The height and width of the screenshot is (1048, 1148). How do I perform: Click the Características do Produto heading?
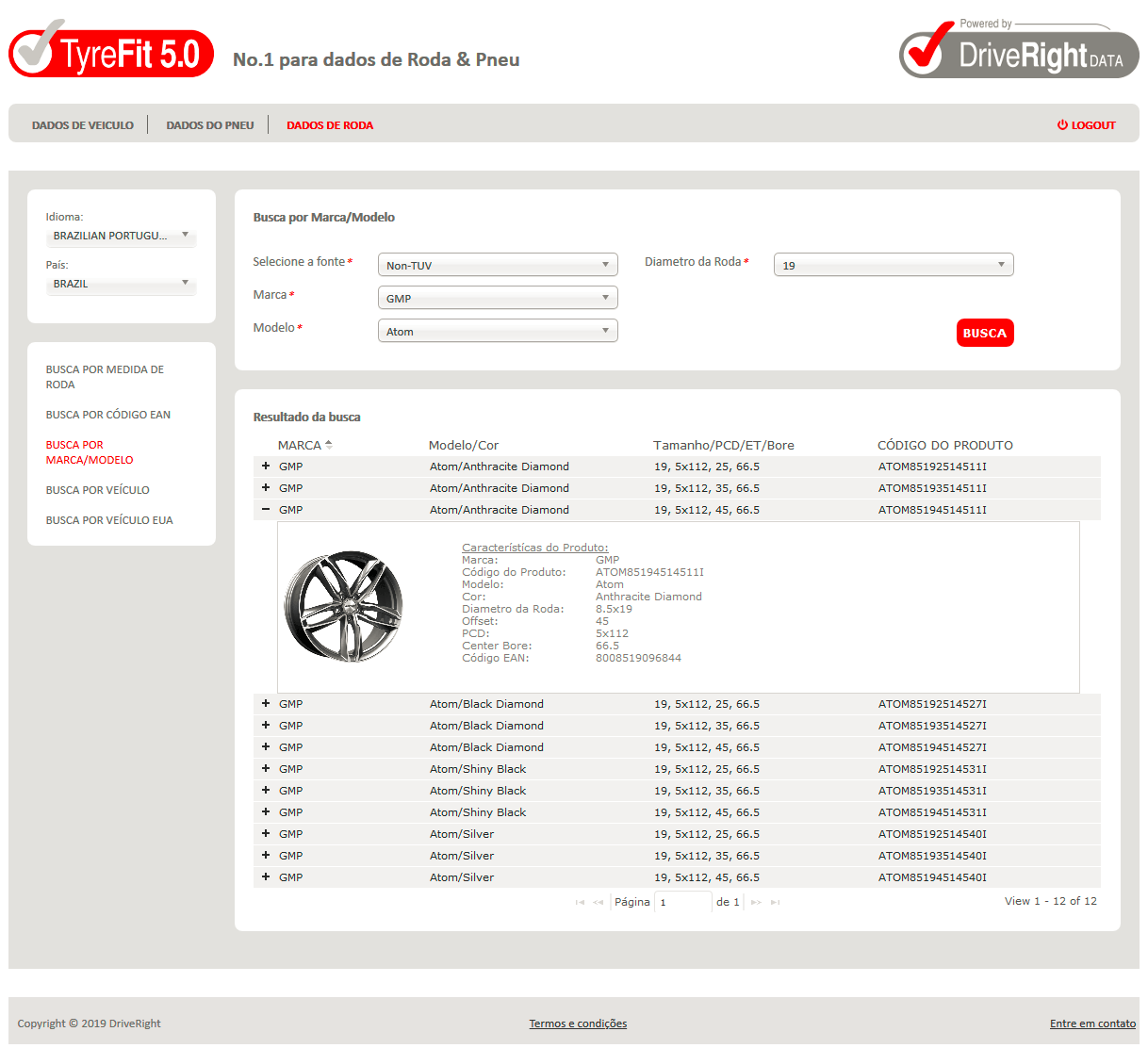coord(535,548)
